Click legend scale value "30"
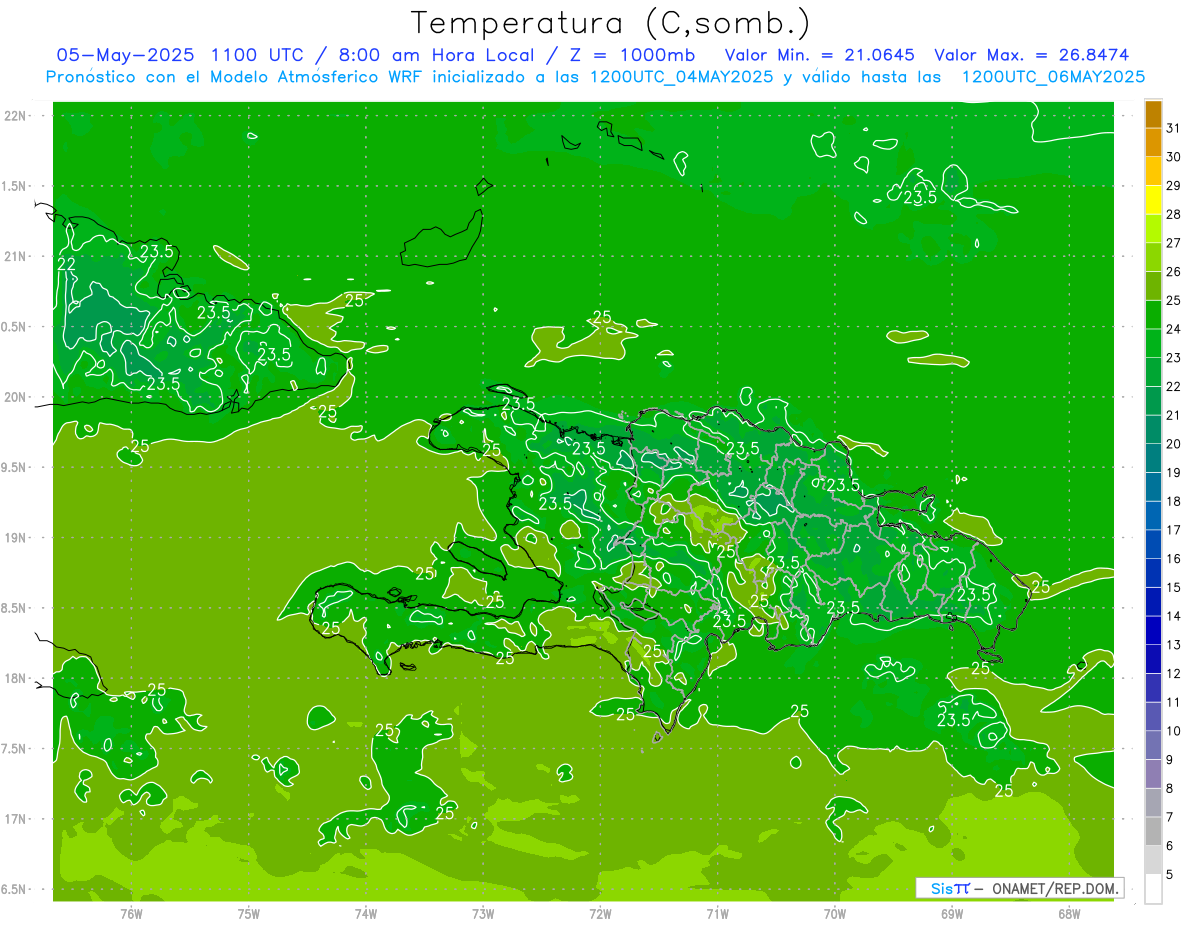This screenshot has height=927, width=1200. [x=1173, y=157]
